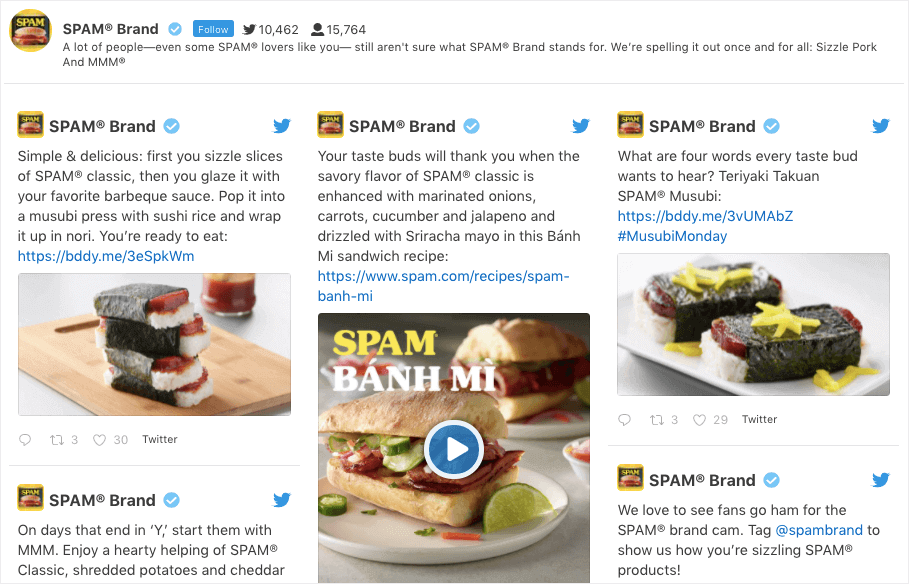Open the bddy.me/3vUMAbZ link
This screenshot has width=909, height=584.
[x=705, y=216]
